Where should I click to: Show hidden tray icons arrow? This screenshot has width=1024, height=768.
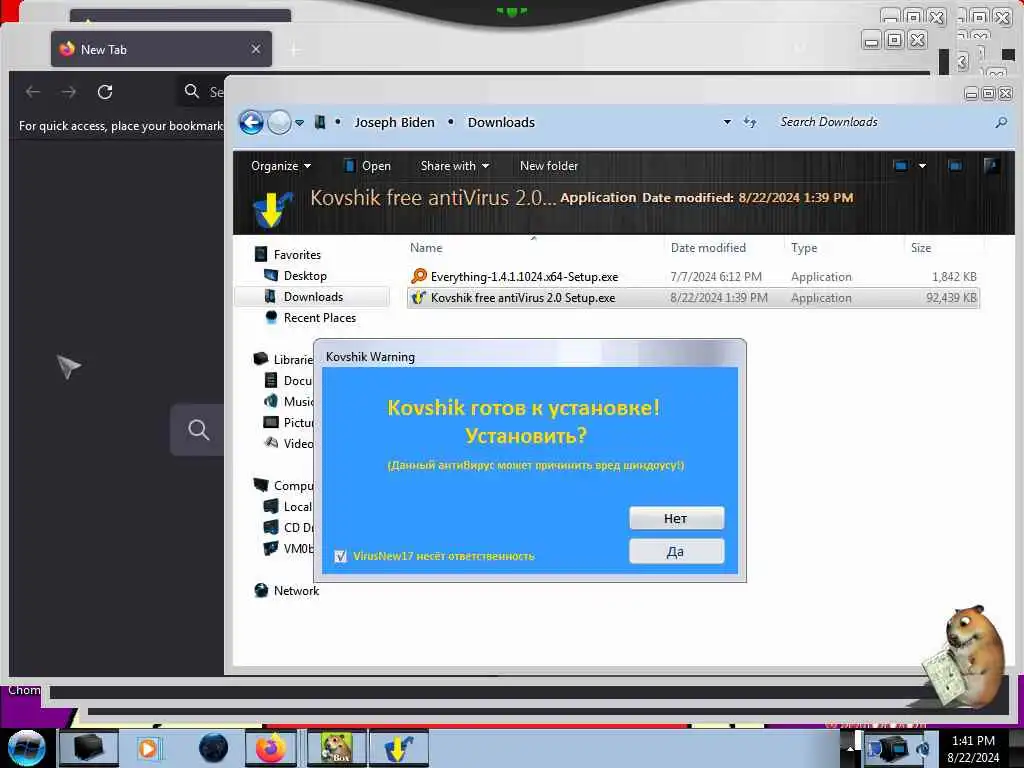pyautogui.click(x=850, y=747)
